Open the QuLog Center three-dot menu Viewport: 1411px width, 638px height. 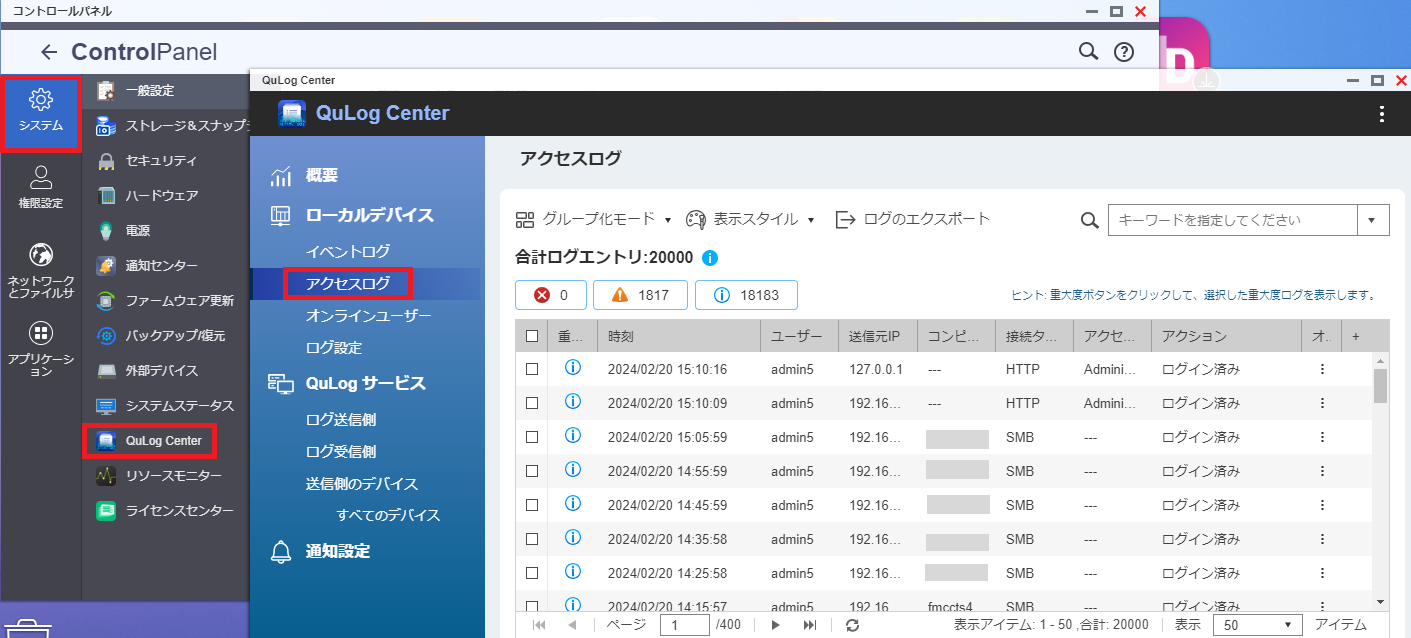pos(1382,114)
